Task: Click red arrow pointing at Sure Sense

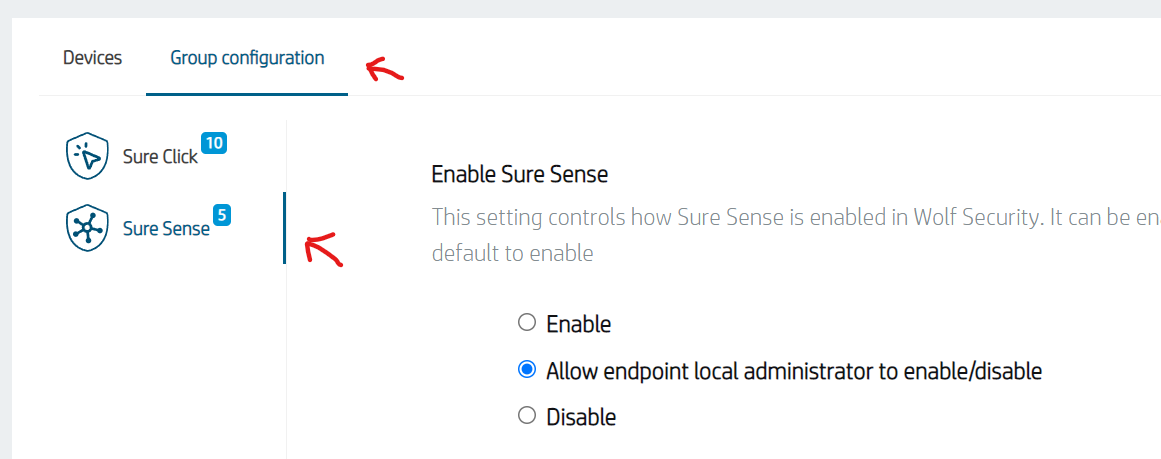Action: [x=323, y=249]
